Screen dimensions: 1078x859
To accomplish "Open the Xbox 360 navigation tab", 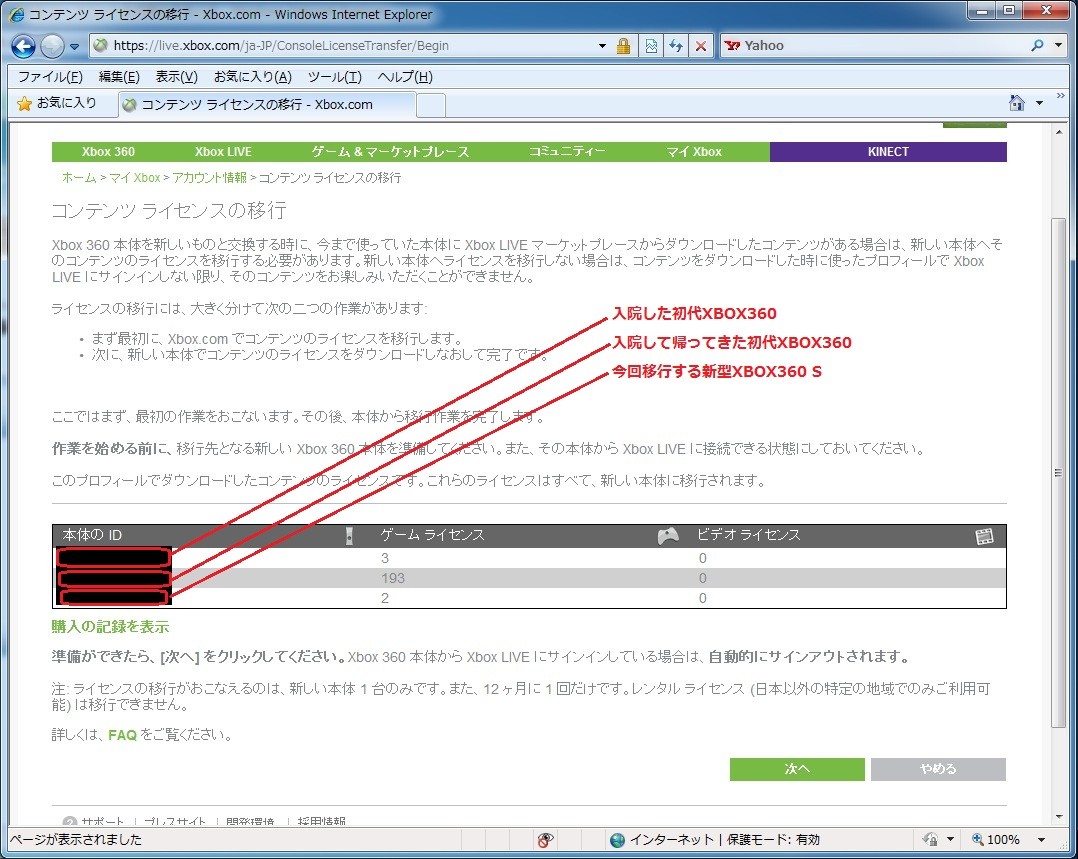I will point(108,152).
